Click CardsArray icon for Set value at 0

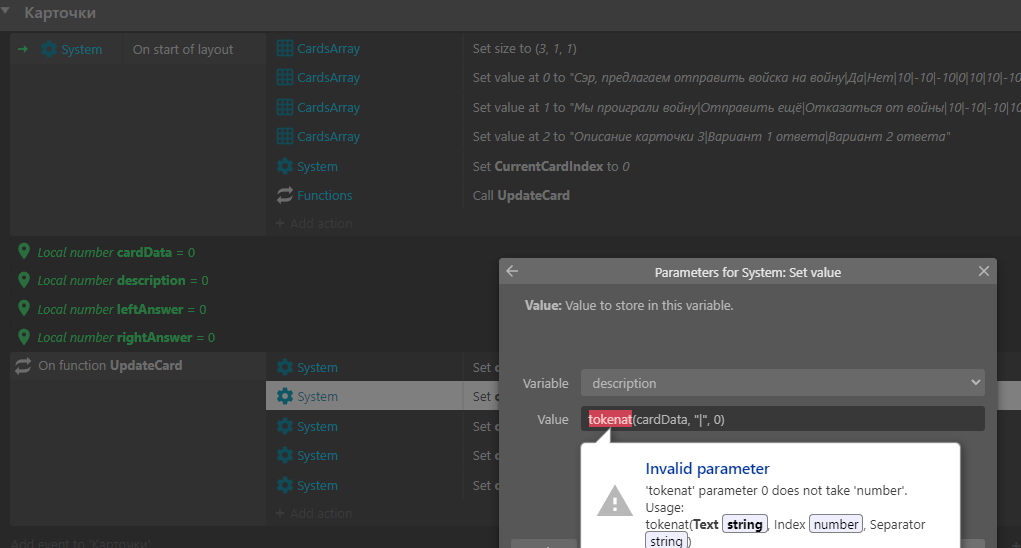coord(285,77)
